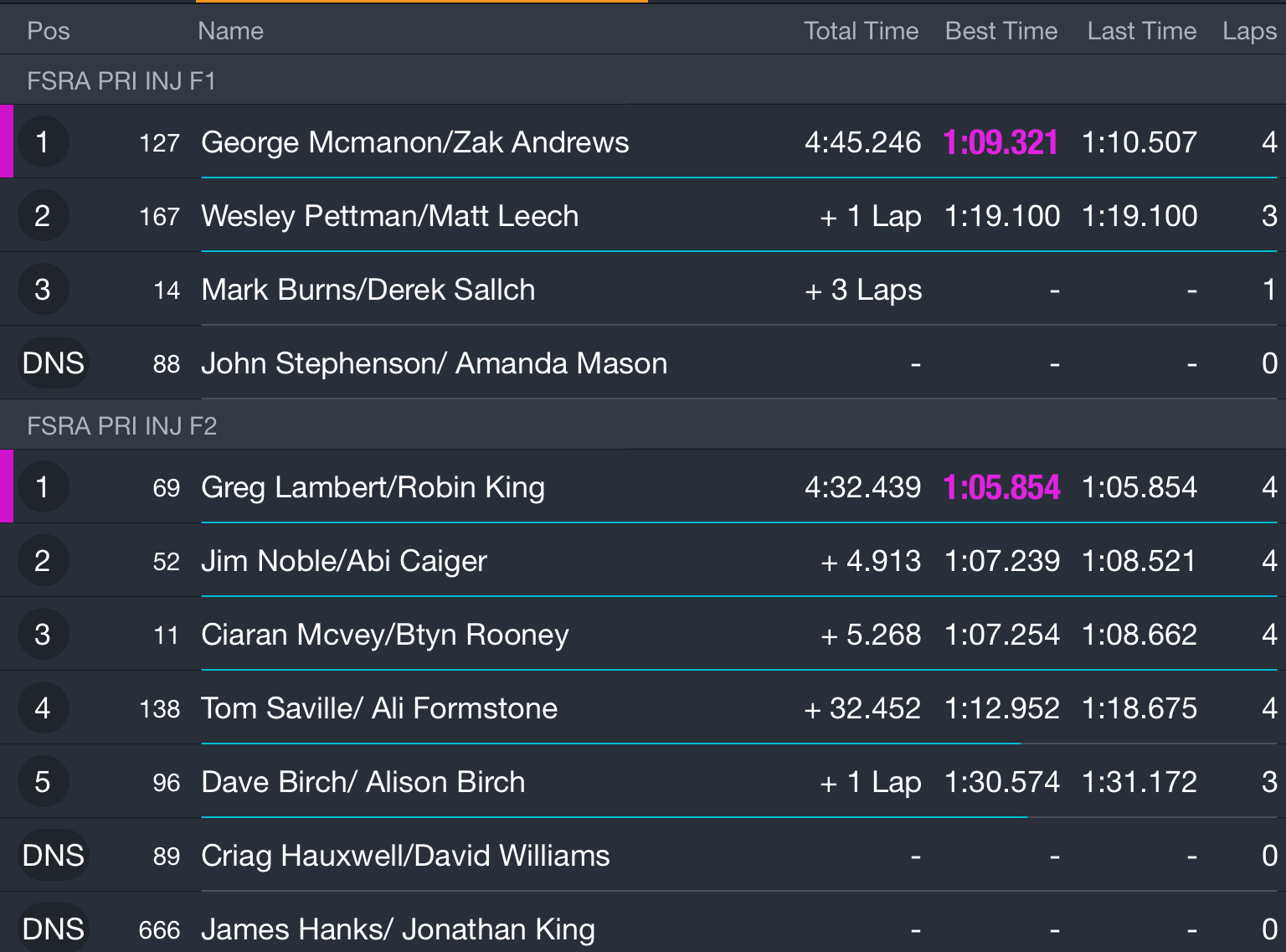Select the Total Time column header

(x=861, y=31)
